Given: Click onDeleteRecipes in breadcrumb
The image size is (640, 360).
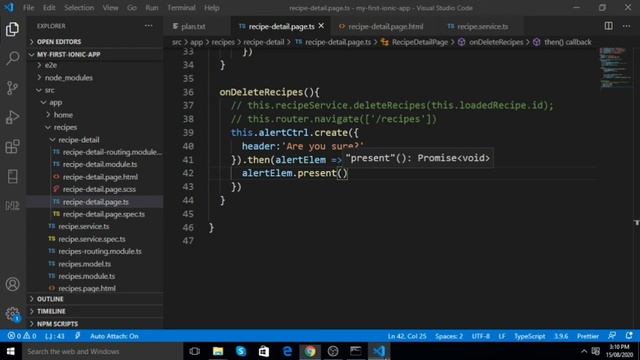Looking at the screenshot, I should [x=496, y=42].
